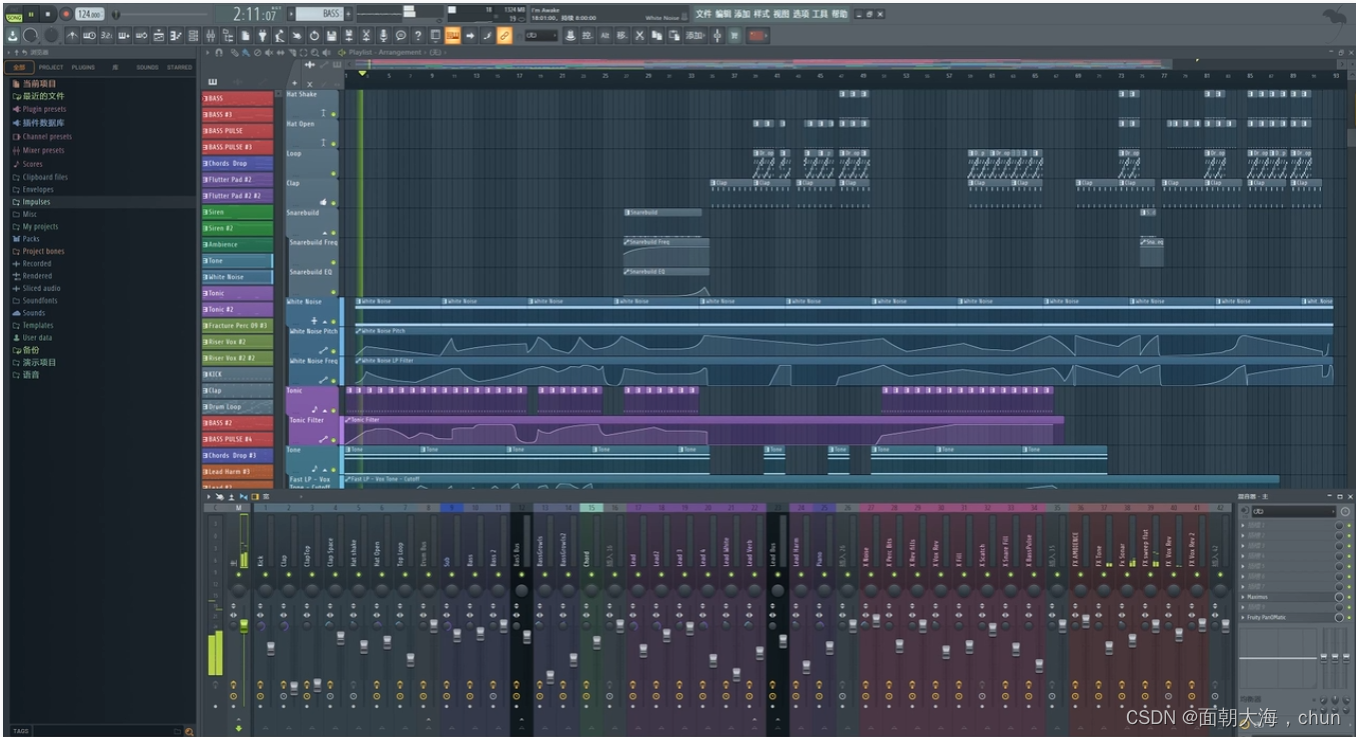1356x737 pixels.
Task: Select the Fracture Perc 09 #3 pattern
Action: coord(238,325)
